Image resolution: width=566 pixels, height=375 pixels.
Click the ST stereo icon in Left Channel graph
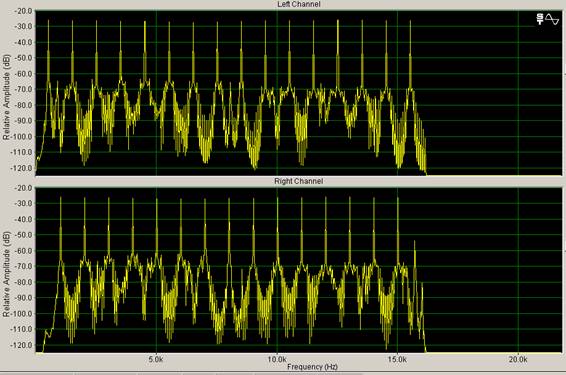(x=540, y=19)
